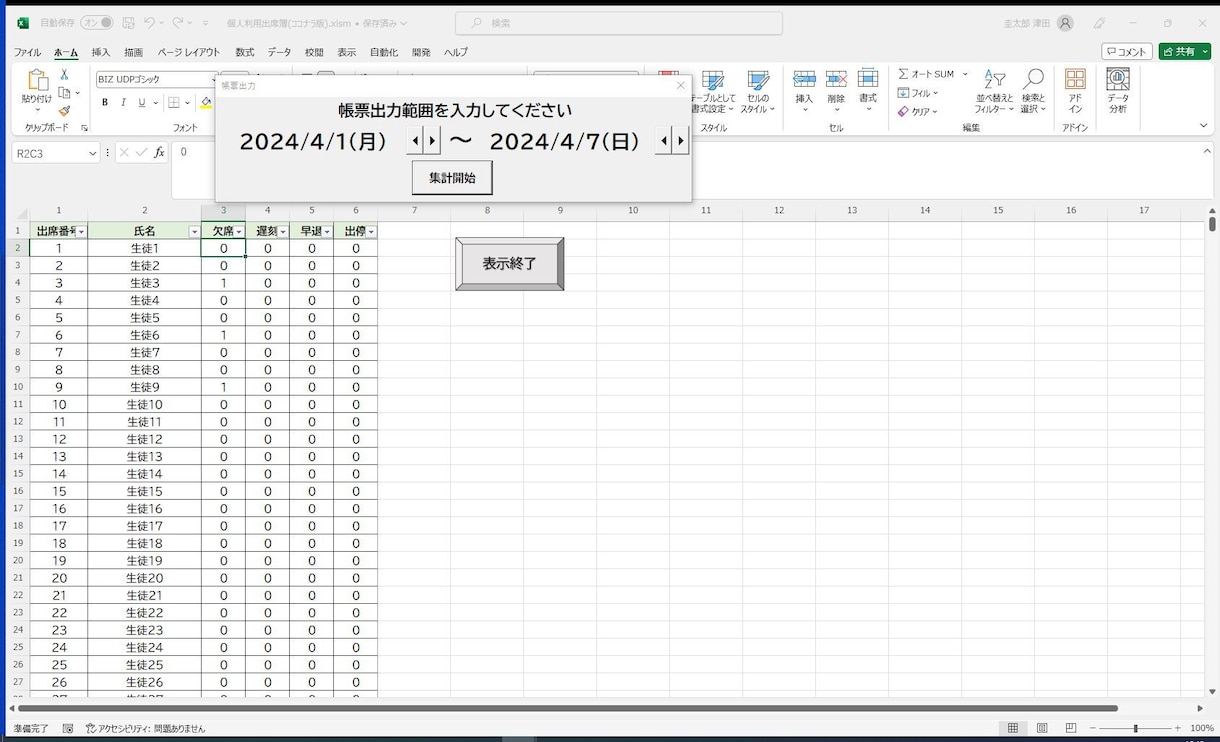The height and width of the screenshot is (742, 1220).
Task: Toggle Bold formatting
Action: [x=104, y=102]
